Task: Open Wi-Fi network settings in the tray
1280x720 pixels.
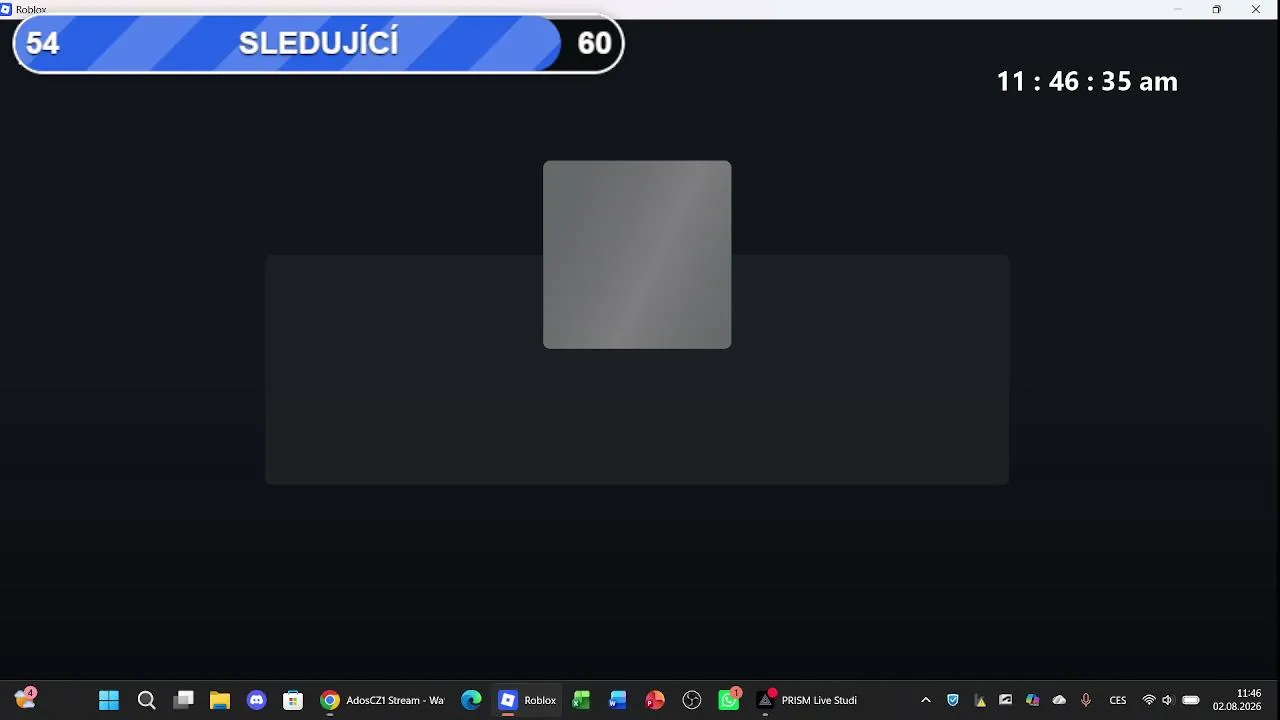Action: [1149, 700]
